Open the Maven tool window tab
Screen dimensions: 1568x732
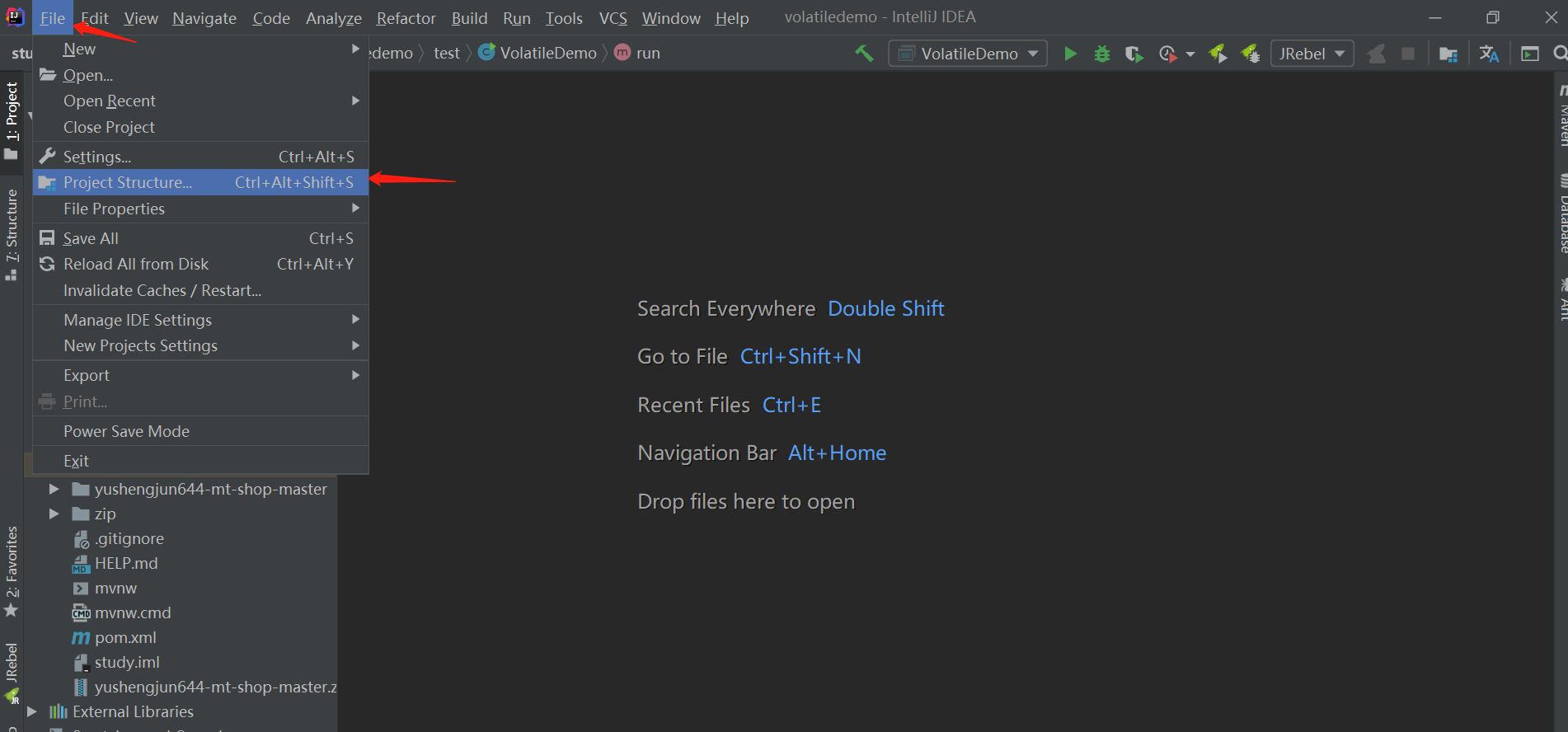[1561, 115]
